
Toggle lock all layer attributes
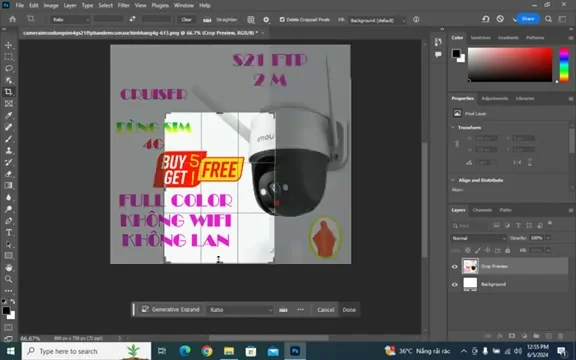pos(507,251)
